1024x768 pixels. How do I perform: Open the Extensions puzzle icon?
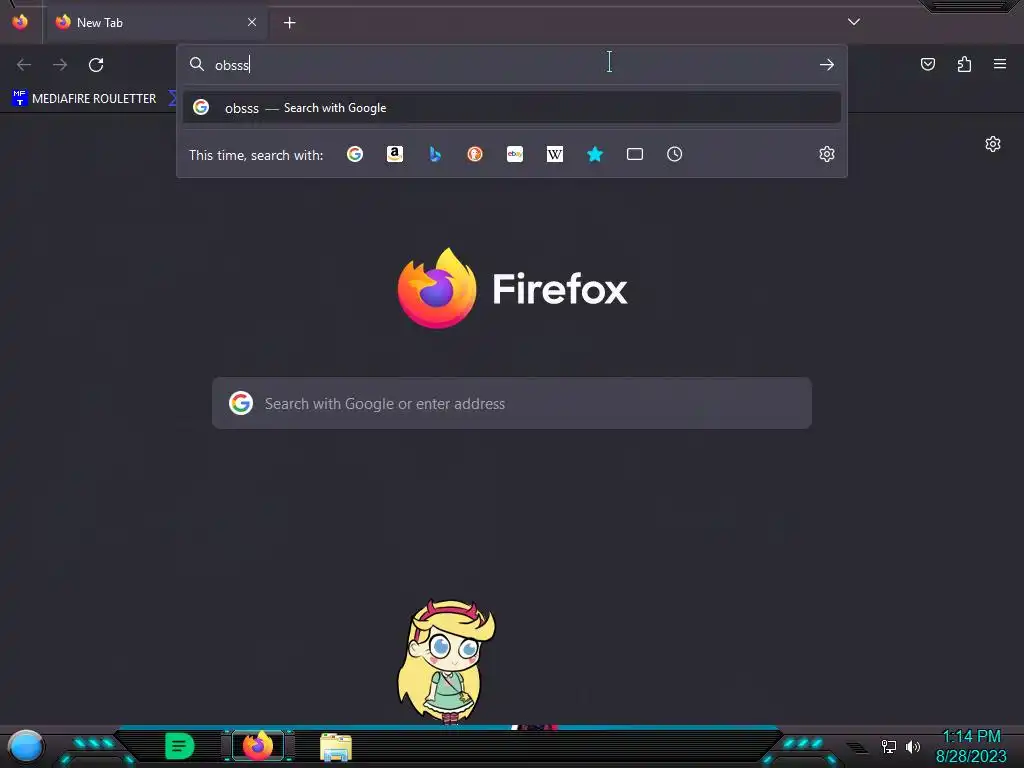coord(964,64)
